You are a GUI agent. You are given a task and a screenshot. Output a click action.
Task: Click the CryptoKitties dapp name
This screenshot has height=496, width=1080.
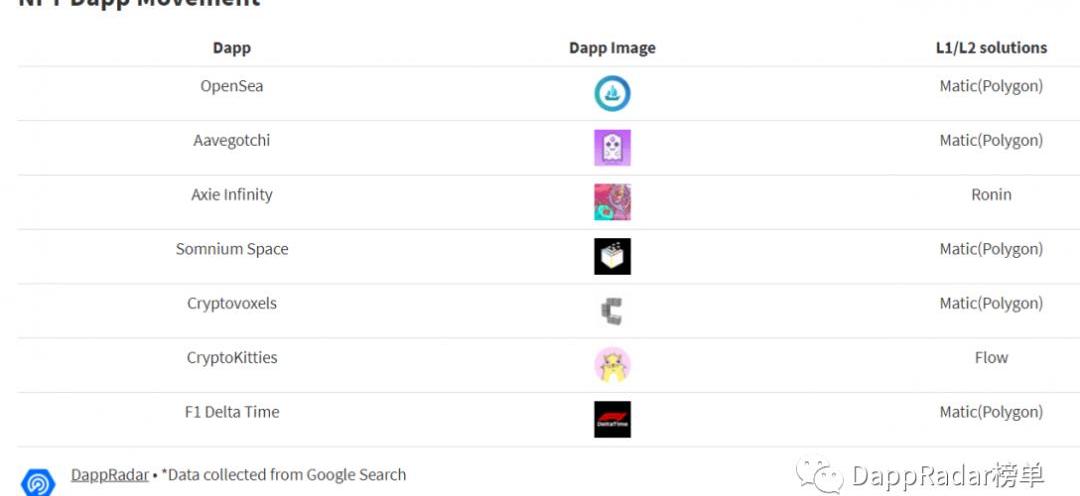tap(232, 357)
